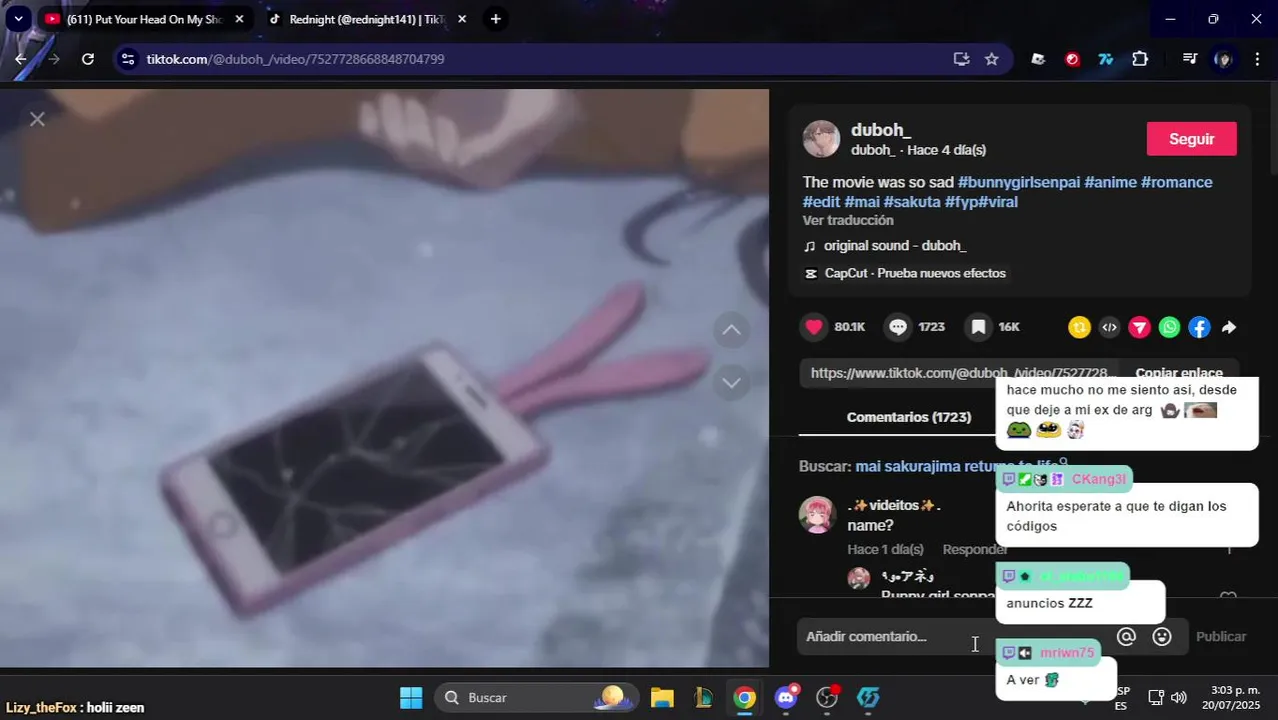Screen dimensions: 1278x720
Task: Close the Rednight TikTok tab
Action: tap(462, 19)
